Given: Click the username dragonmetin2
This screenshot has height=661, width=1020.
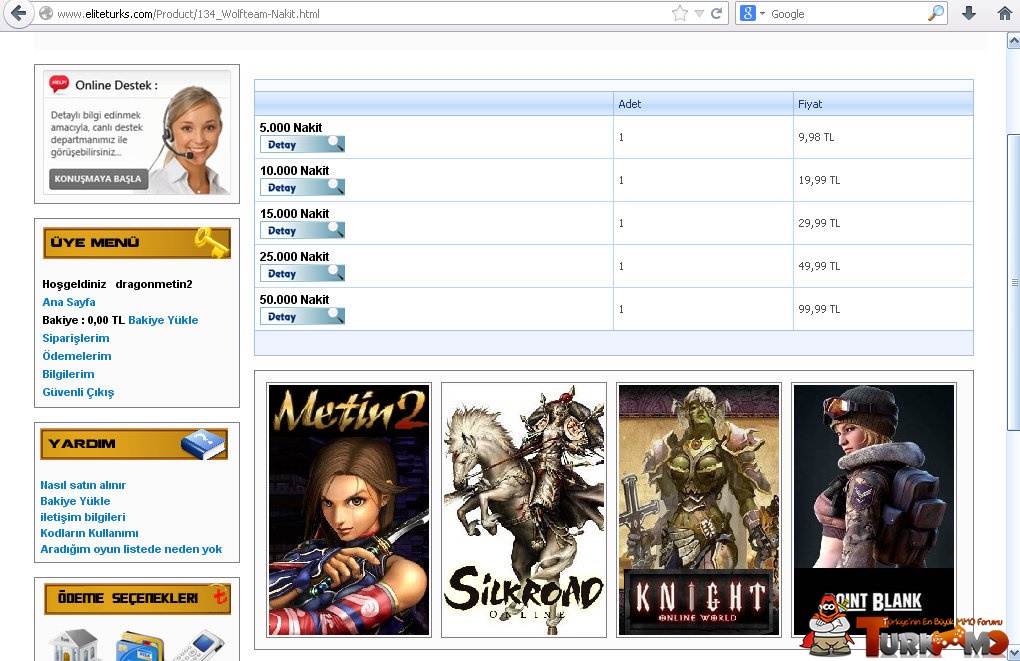Looking at the screenshot, I should [154, 284].
